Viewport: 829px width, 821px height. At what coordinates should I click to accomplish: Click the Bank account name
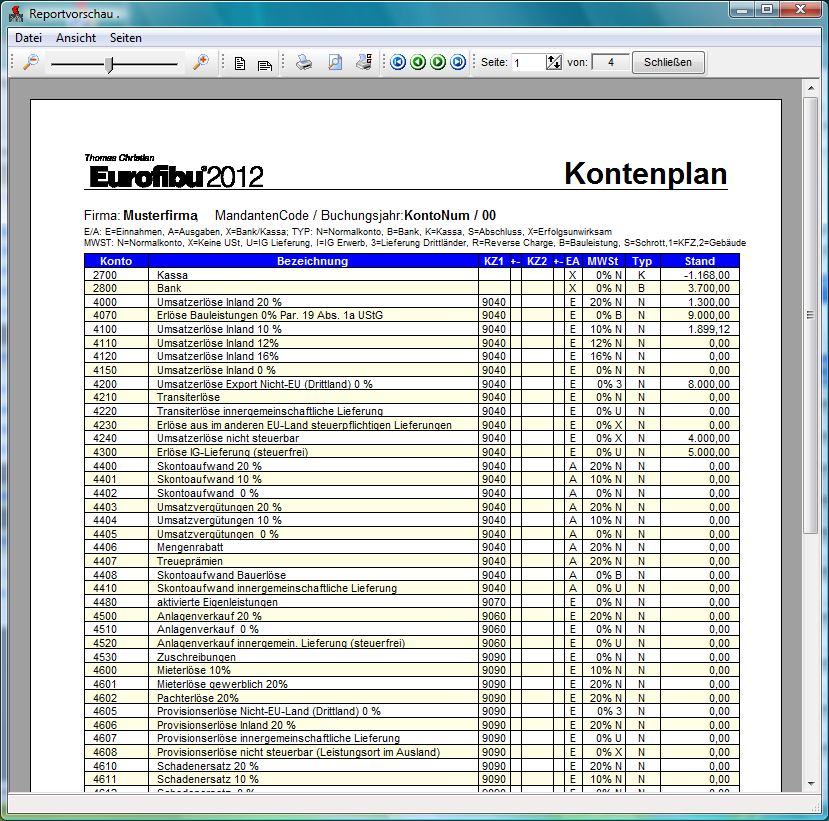[169, 289]
